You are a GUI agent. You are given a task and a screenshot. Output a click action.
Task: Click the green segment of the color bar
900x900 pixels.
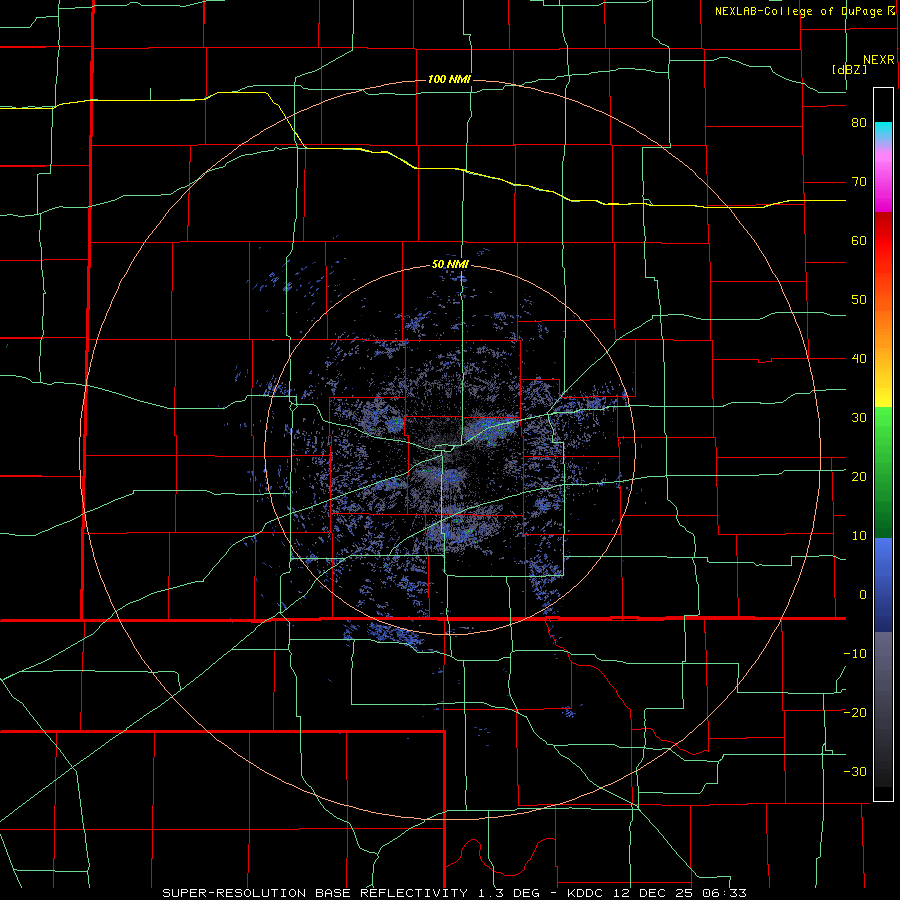coord(883,472)
